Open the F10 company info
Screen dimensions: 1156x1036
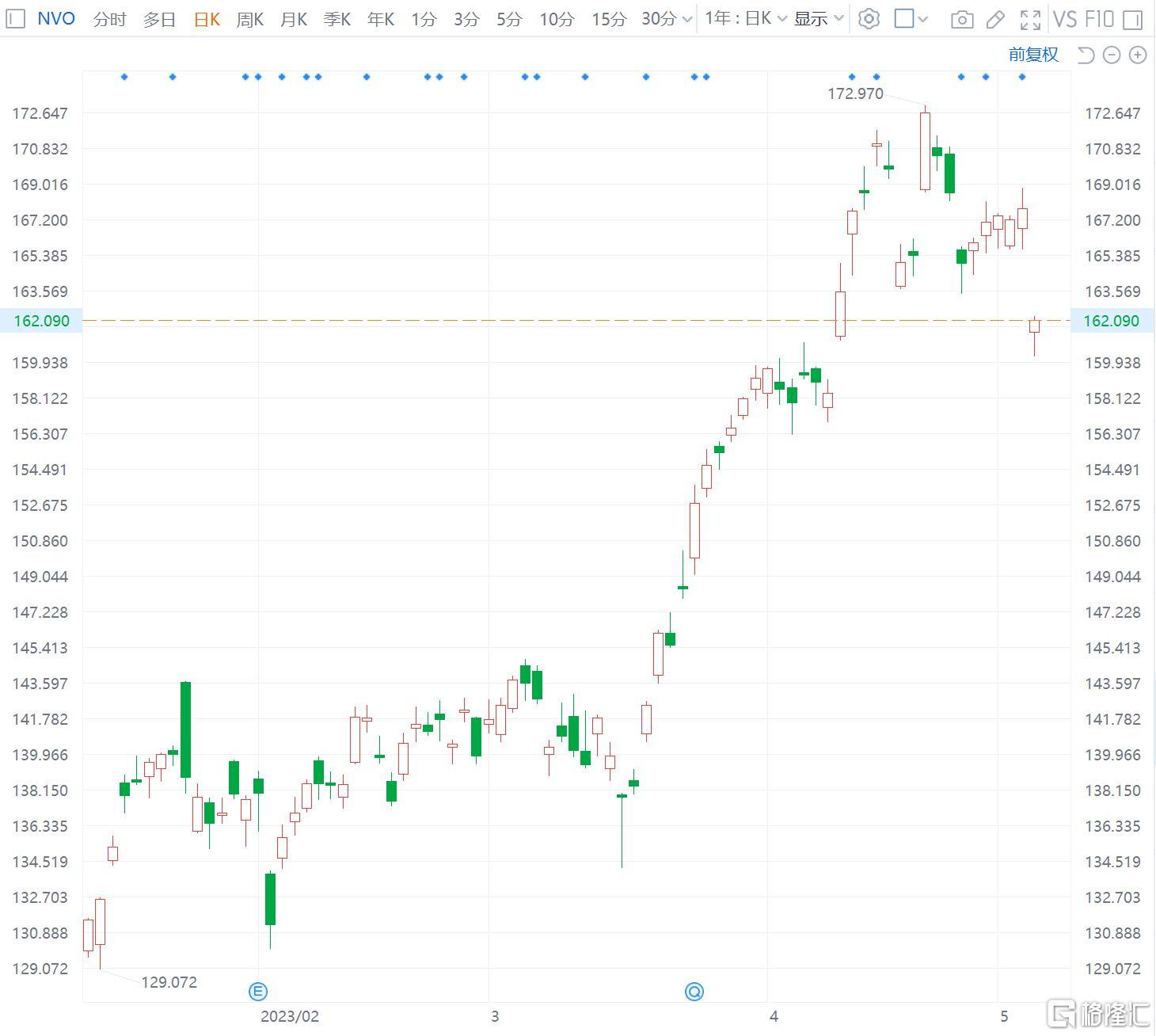(1100, 18)
